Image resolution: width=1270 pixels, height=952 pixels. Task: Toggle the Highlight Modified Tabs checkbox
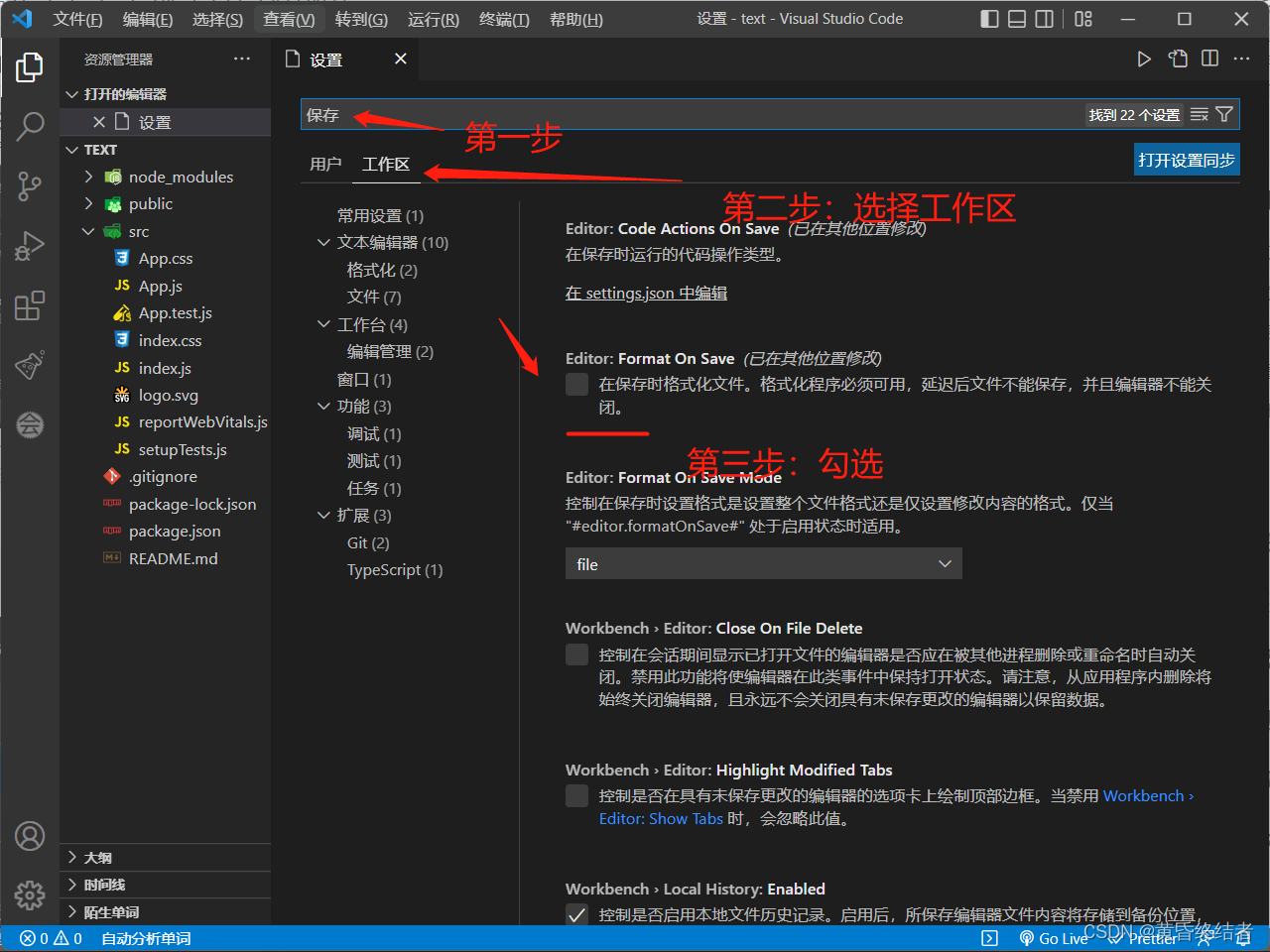(576, 795)
